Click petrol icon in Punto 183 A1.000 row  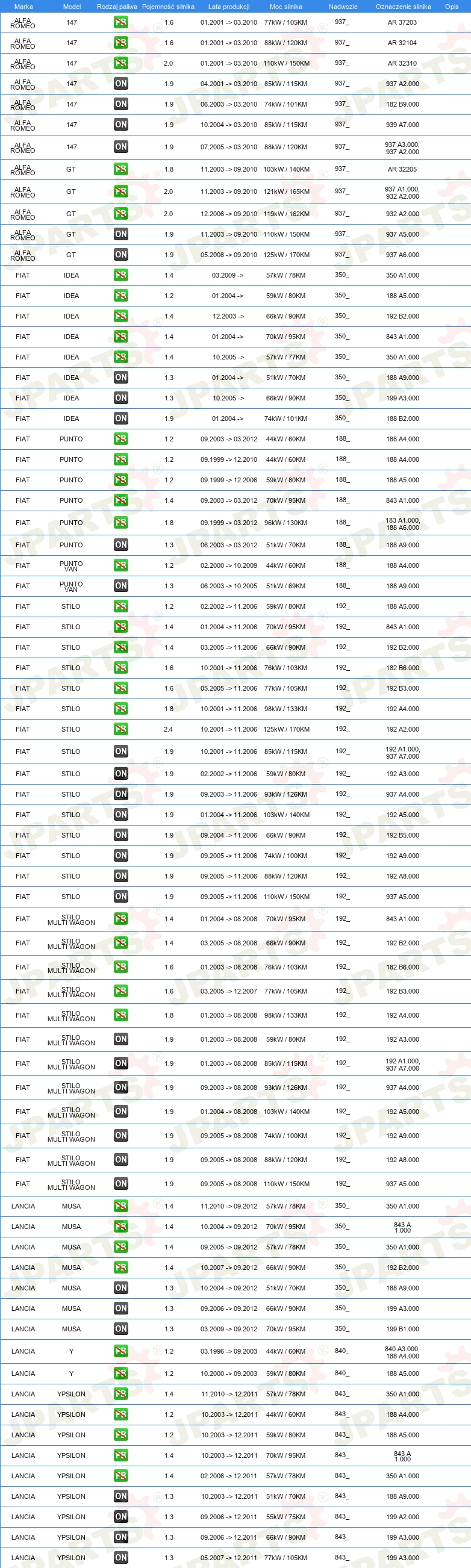coord(121,523)
